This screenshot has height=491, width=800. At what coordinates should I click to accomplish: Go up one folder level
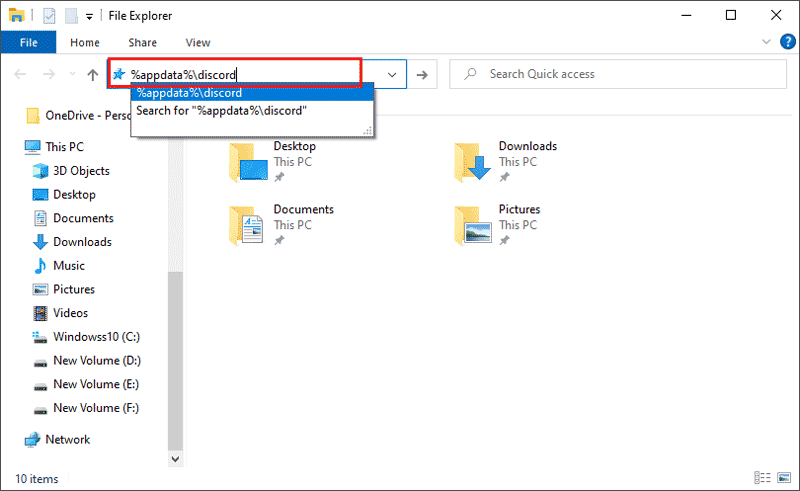point(92,75)
